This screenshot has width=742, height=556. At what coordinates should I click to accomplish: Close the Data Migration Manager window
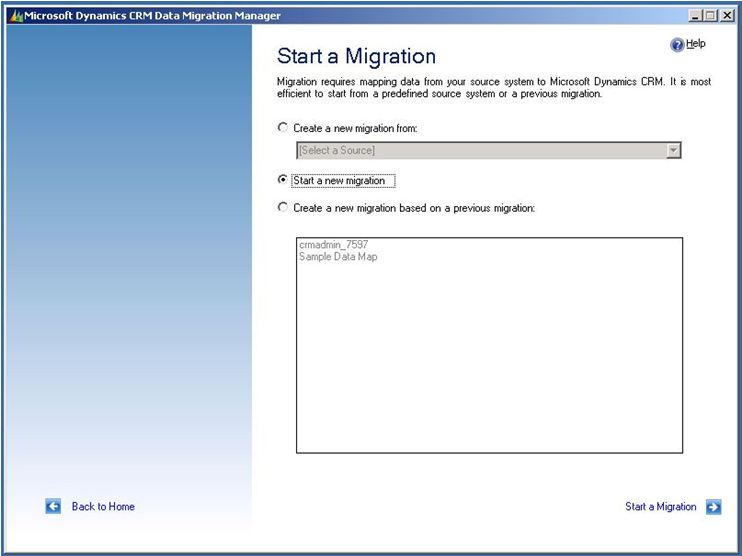pos(727,16)
